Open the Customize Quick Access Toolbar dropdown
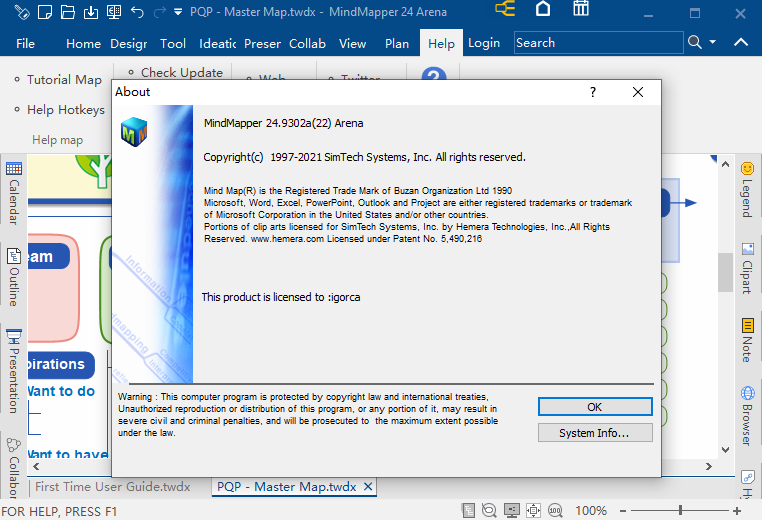The width and height of the screenshot is (762, 520). tap(178, 12)
